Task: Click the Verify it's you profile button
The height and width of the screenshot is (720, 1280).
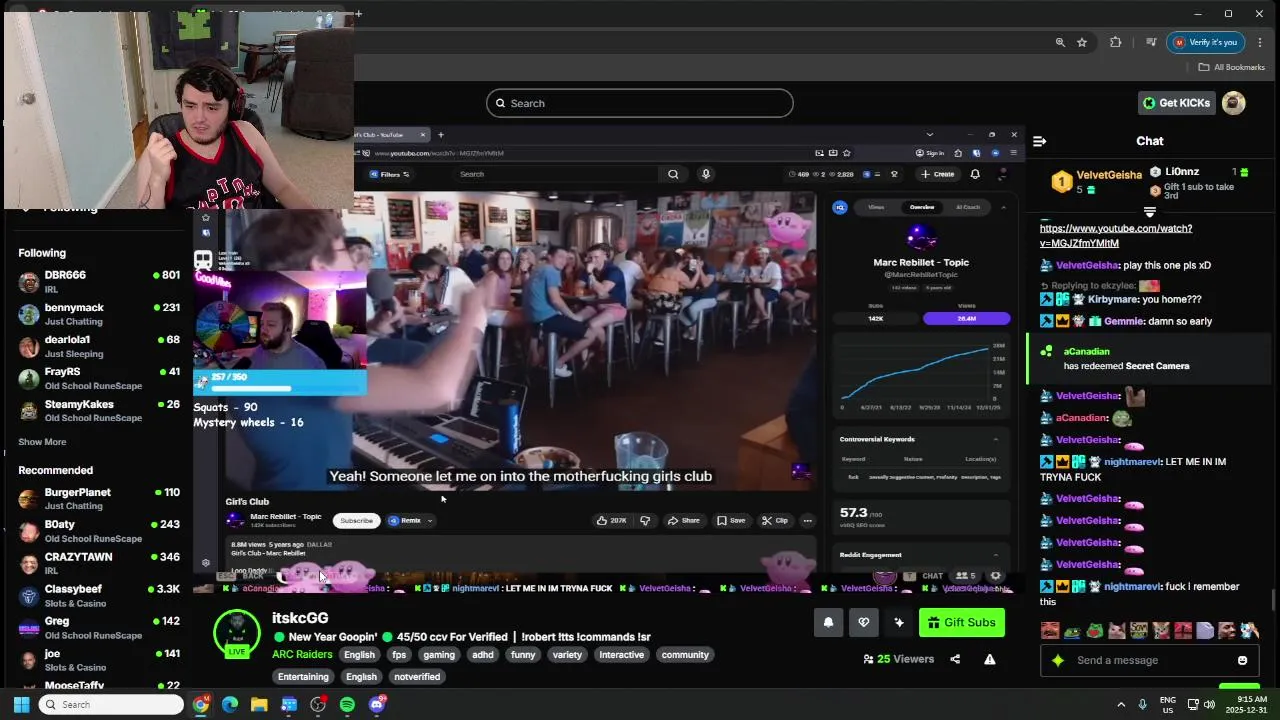Action: 1205,42
